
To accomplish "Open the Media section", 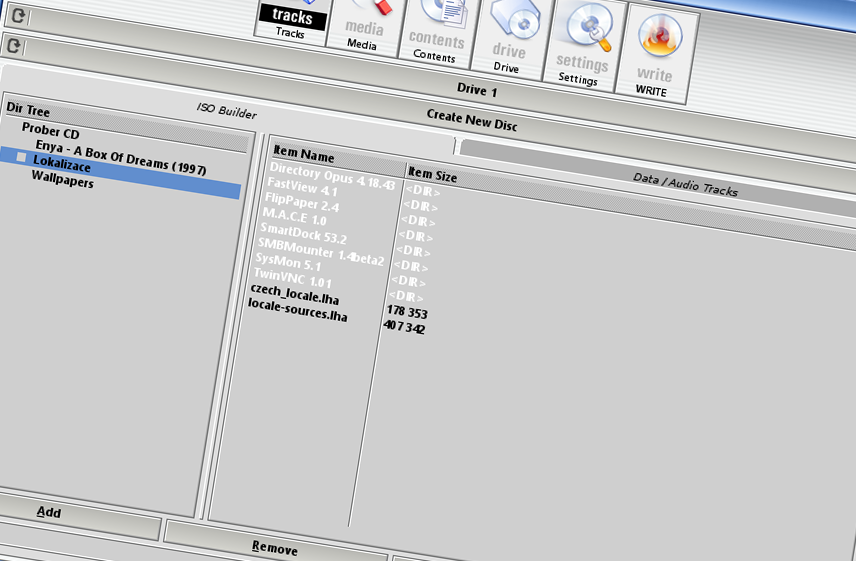I will click(364, 25).
